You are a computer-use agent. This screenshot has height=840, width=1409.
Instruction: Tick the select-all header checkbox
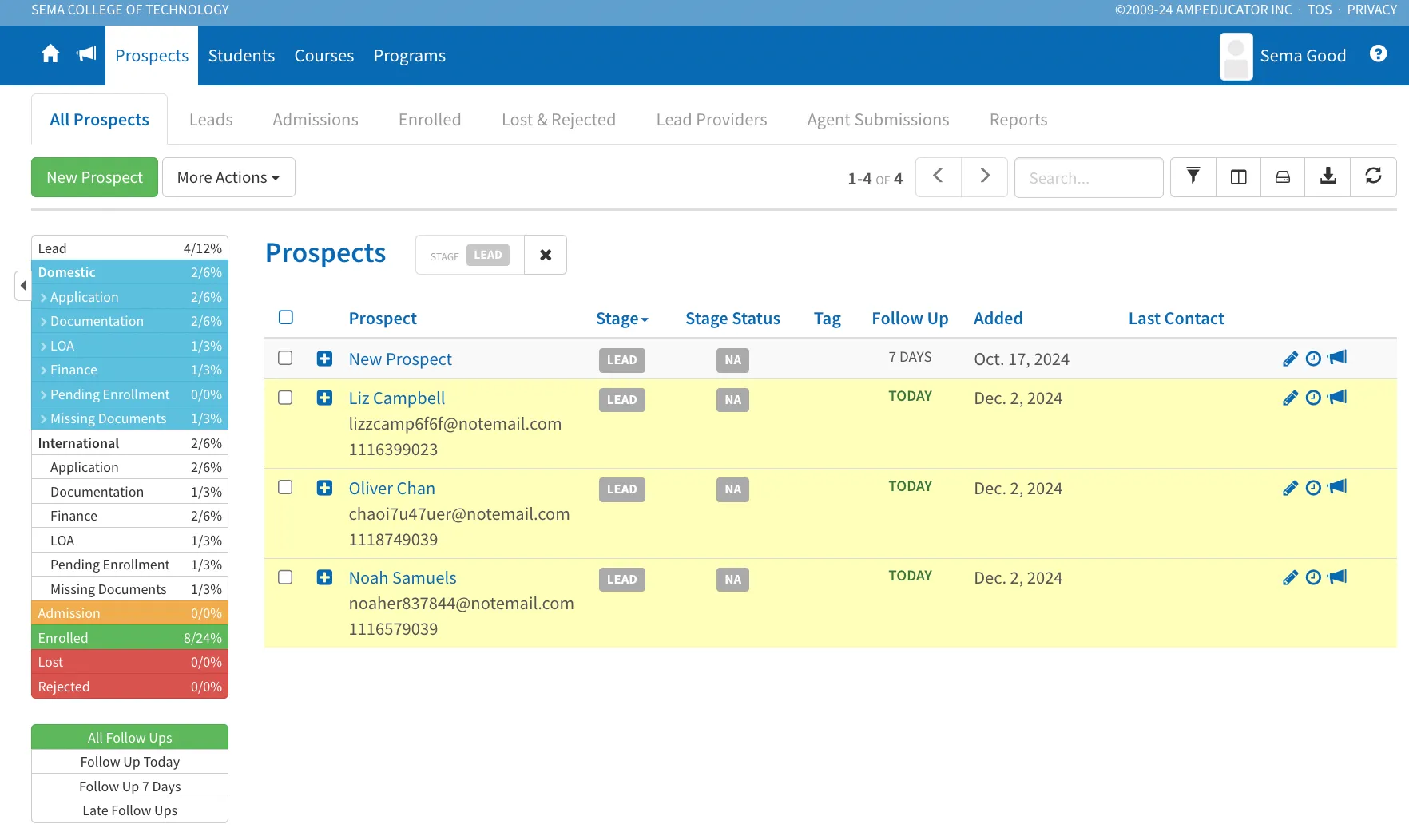286,317
